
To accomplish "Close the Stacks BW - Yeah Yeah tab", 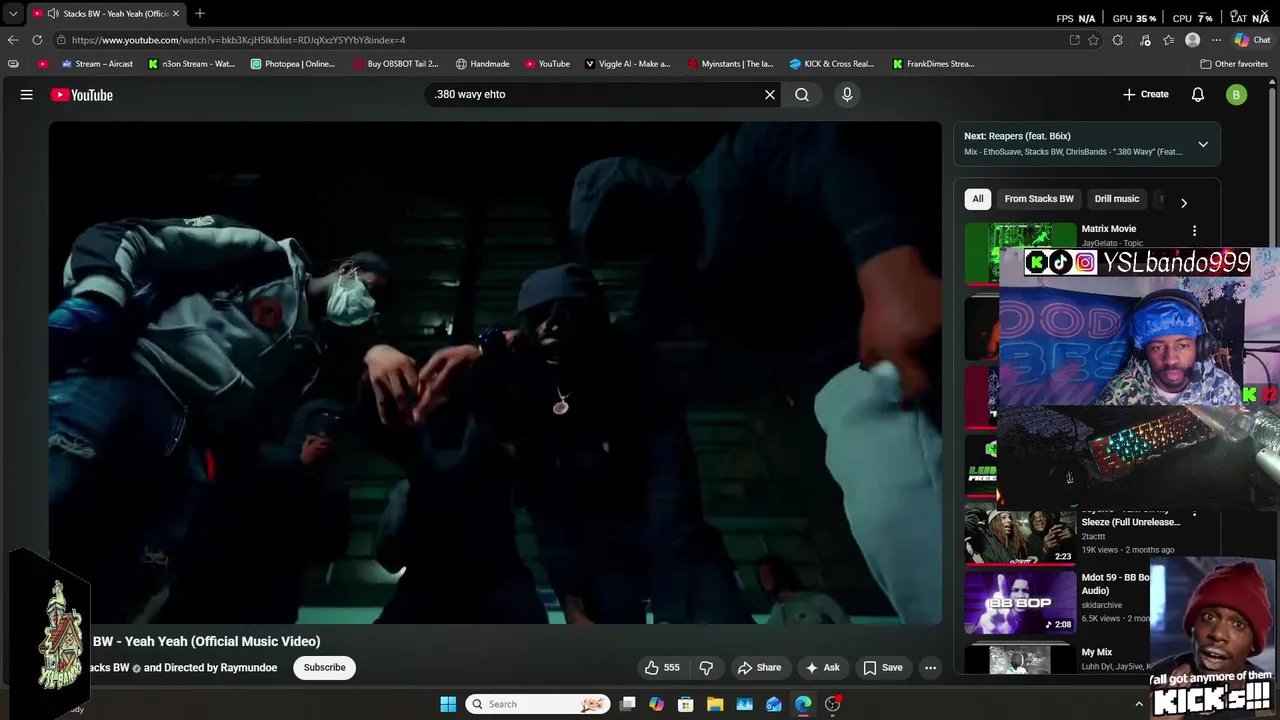I will point(176,13).
